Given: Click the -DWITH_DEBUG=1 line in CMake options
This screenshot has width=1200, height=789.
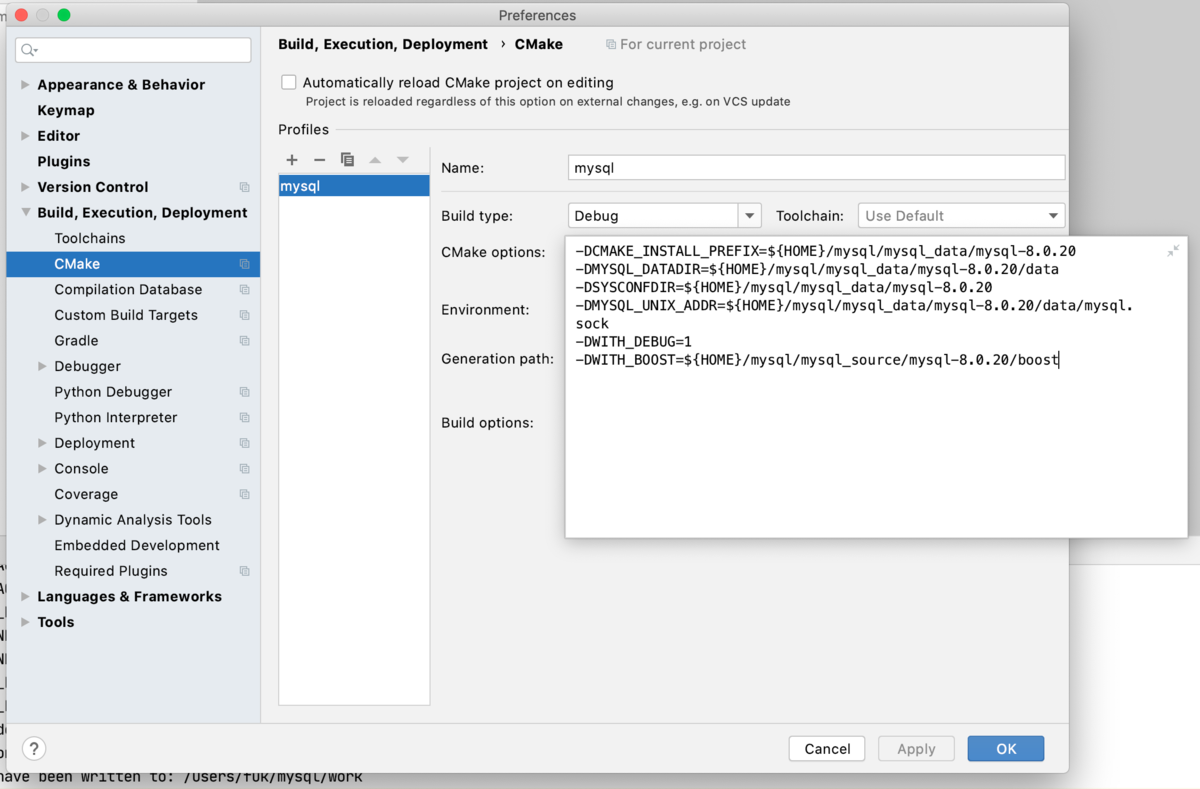Looking at the screenshot, I should [634, 342].
